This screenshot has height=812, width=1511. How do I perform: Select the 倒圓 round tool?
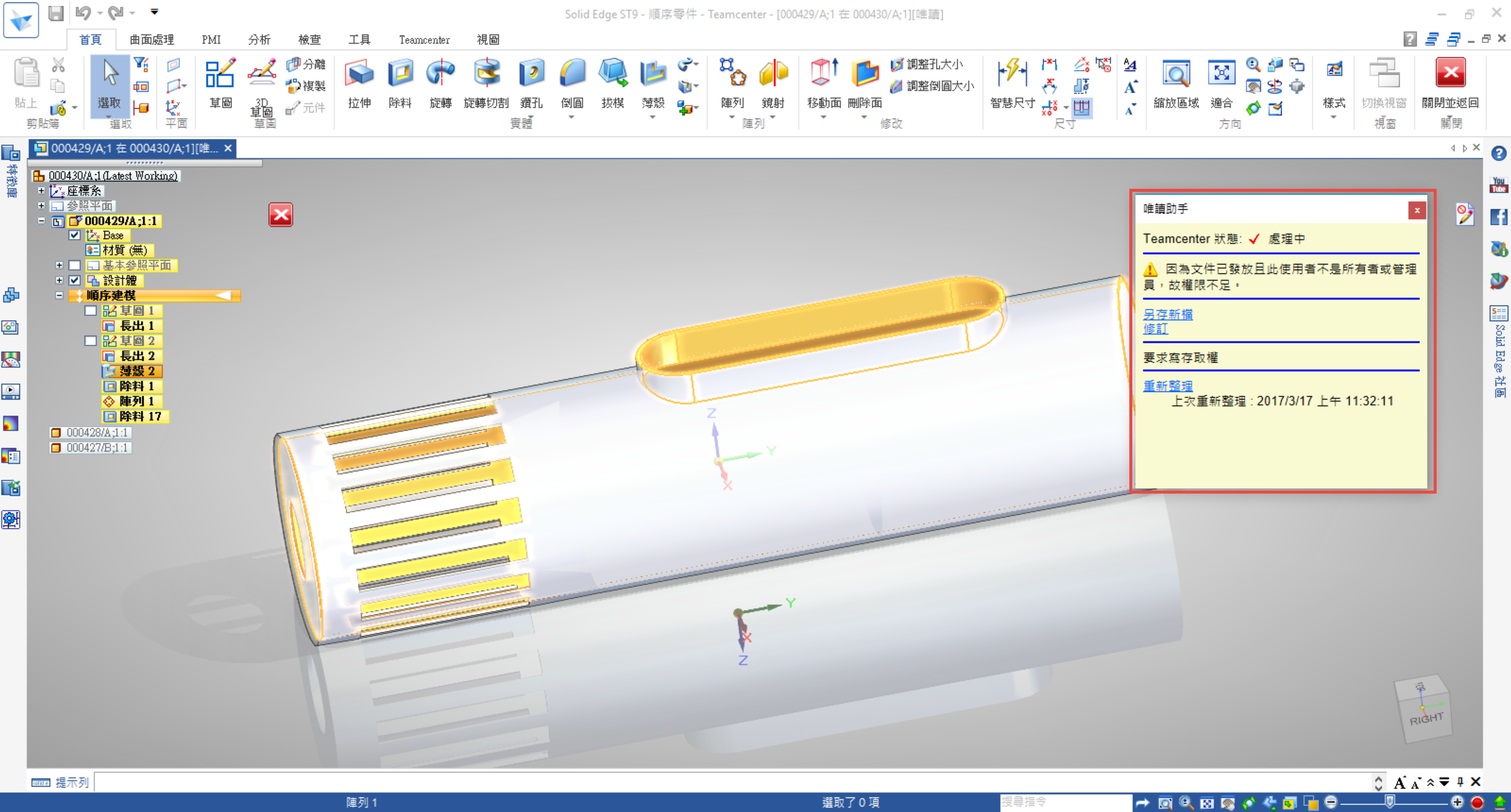(572, 83)
